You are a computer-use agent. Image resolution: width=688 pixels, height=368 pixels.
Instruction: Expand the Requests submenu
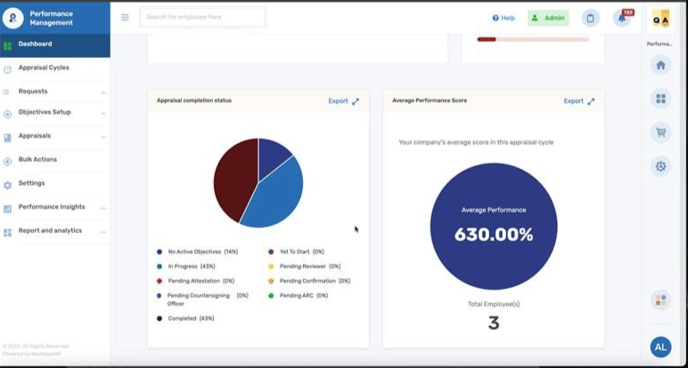point(103,93)
